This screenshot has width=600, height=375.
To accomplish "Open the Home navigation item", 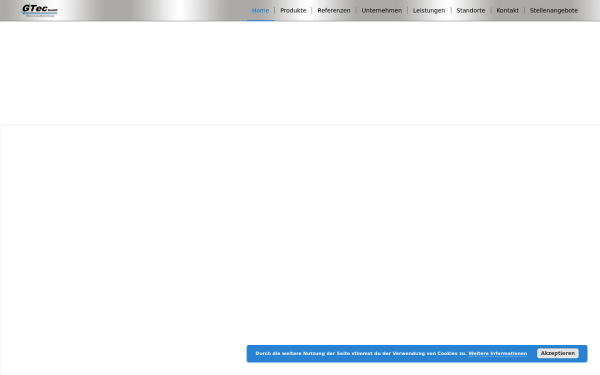I will 260,10.
